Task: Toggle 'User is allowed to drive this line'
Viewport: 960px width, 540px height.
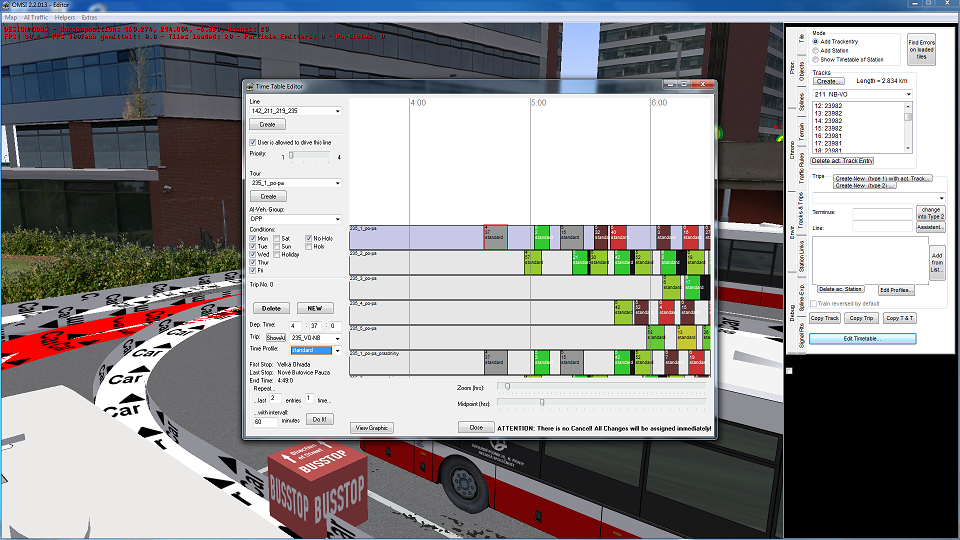Action: pos(252,143)
